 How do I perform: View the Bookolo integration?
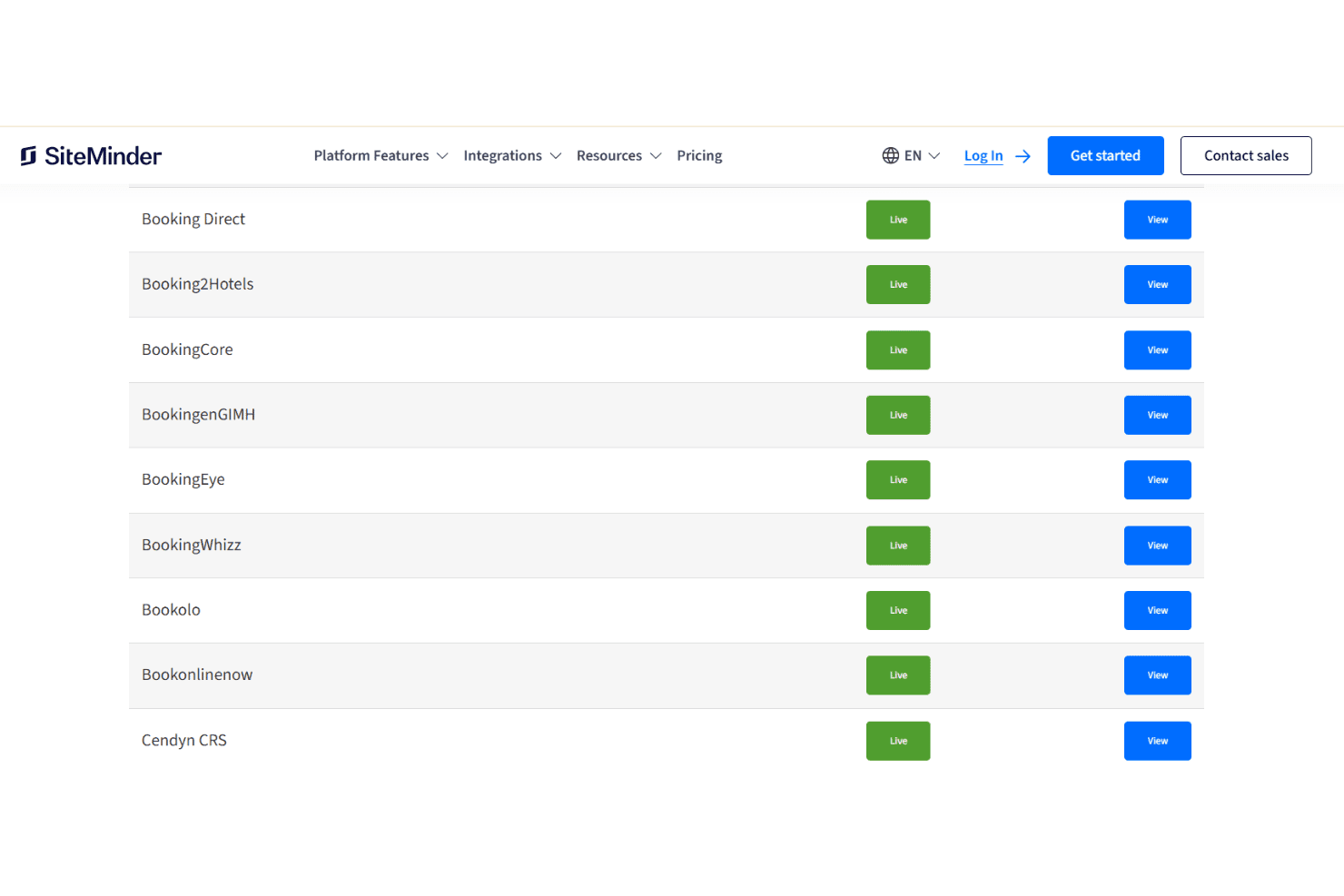point(1157,611)
